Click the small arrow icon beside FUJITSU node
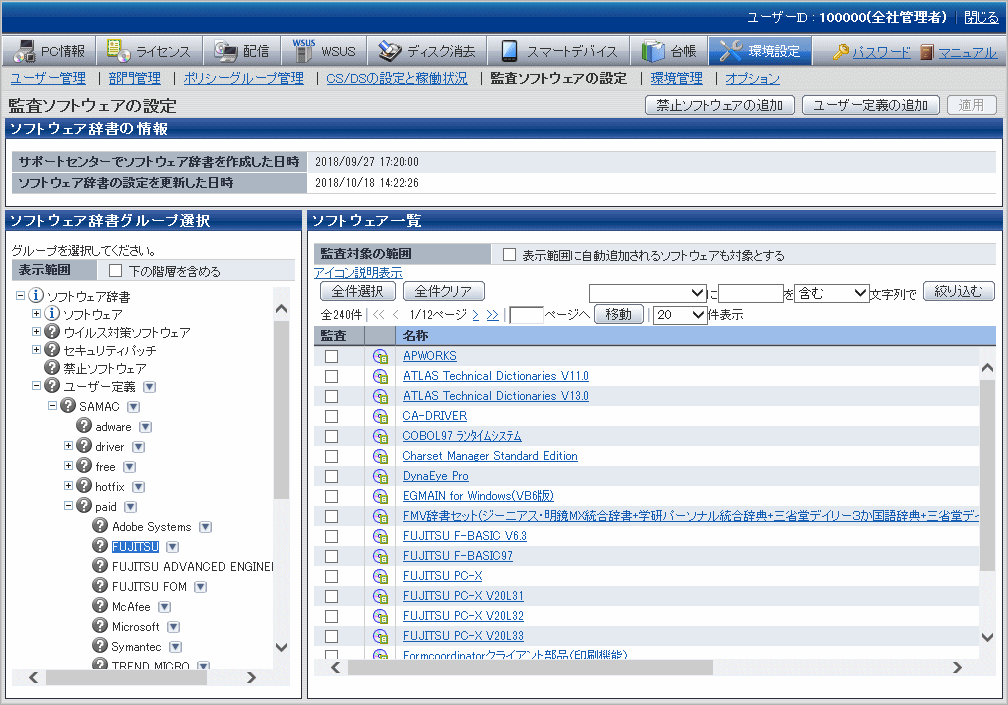The image size is (1008, 705). [172, 547]
